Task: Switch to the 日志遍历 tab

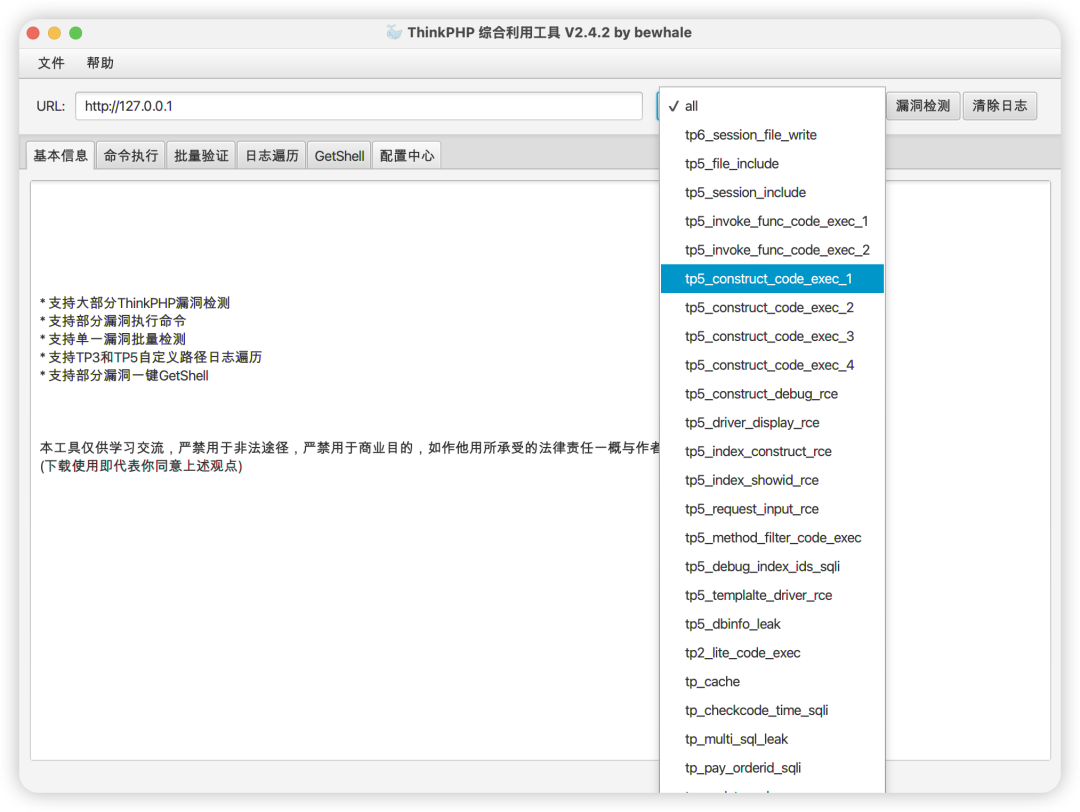Action: click(x=272, y=156)
